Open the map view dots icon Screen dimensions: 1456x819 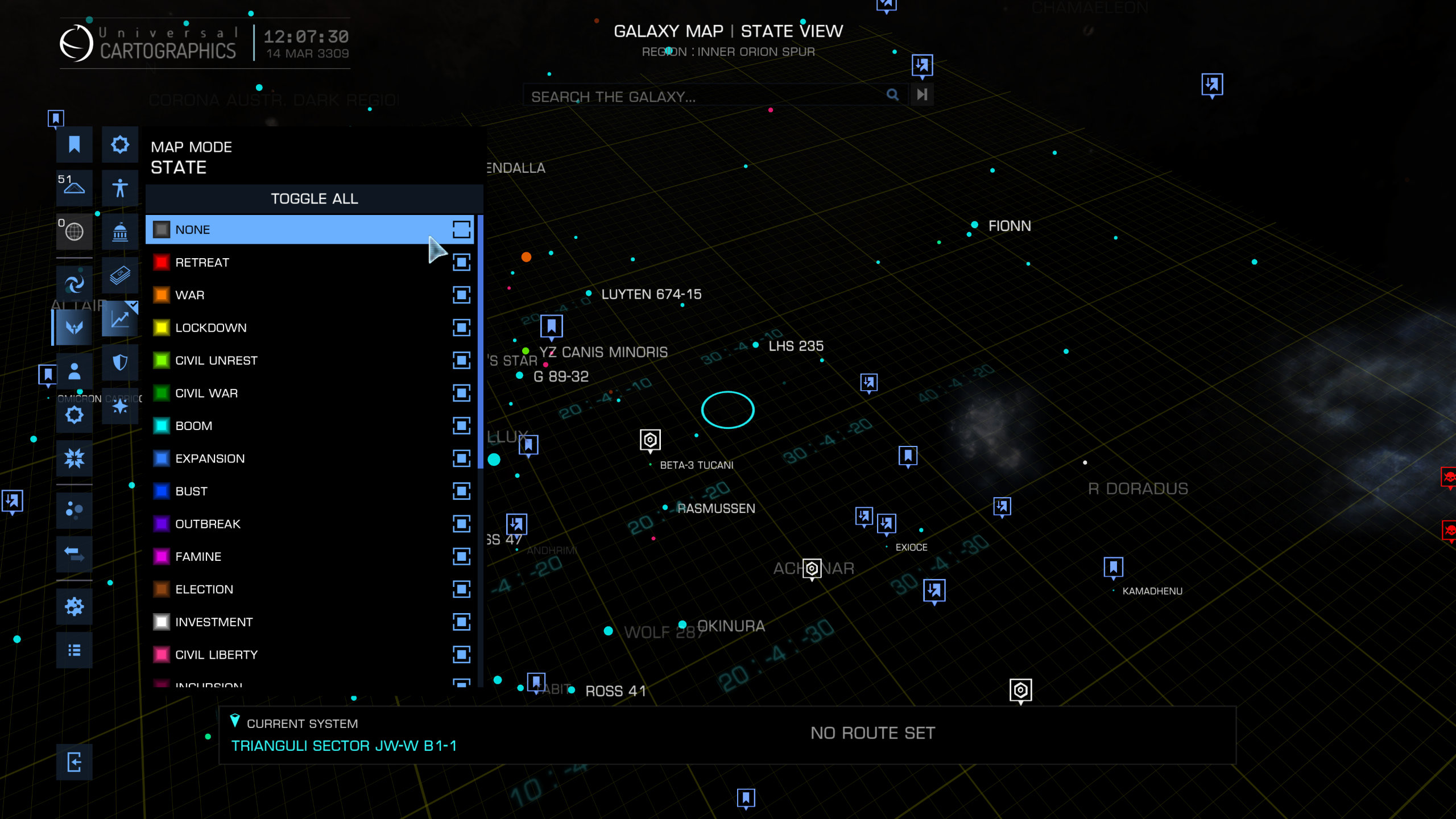74,510
